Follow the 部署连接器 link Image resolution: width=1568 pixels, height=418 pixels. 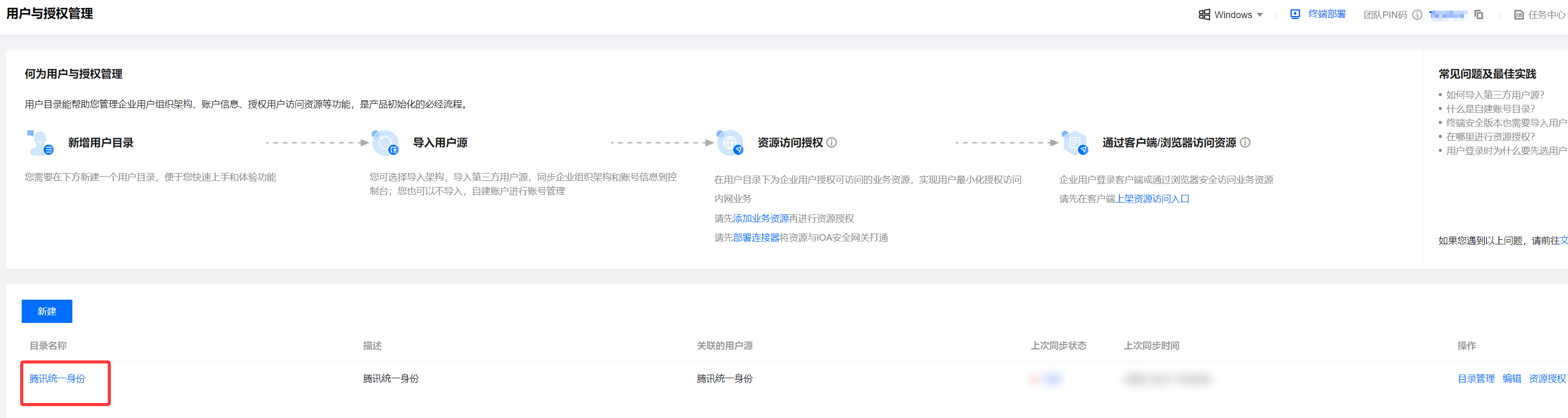point(756,237)
